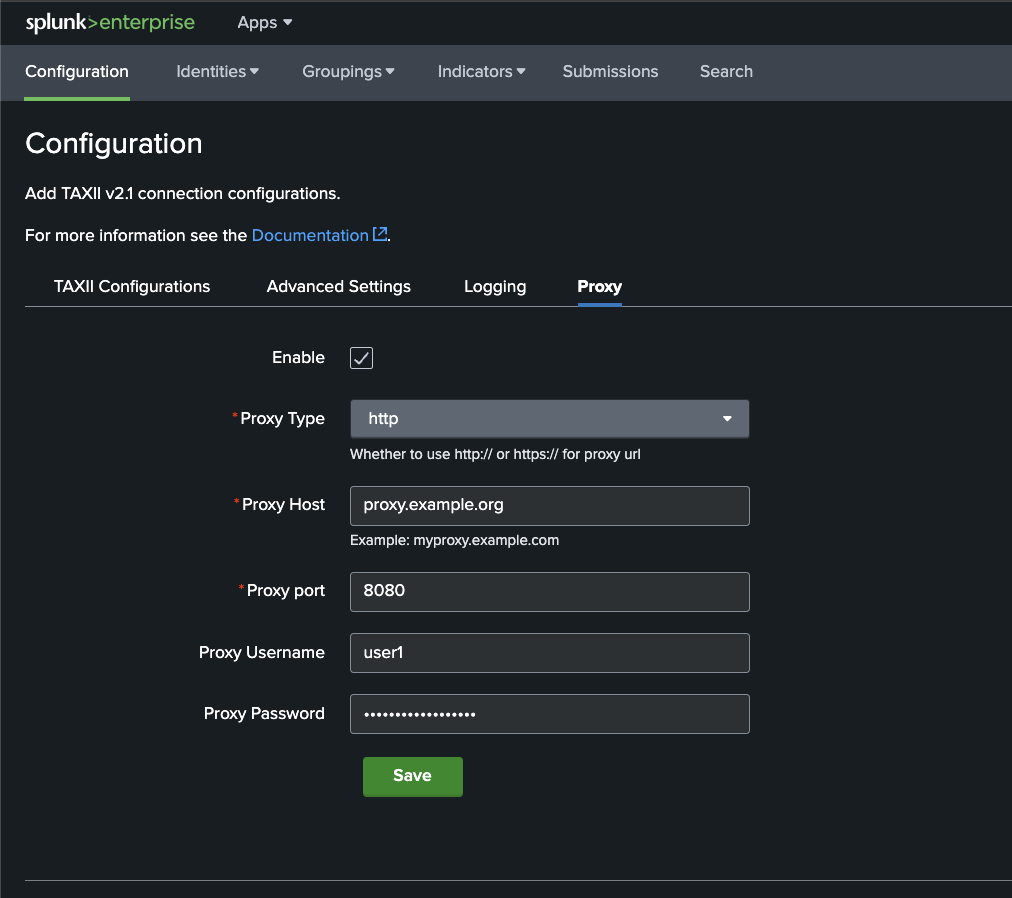Click the external link icon beside Documentation
The height and width of the screenshot is (898, 1012).
coord(378,234)
